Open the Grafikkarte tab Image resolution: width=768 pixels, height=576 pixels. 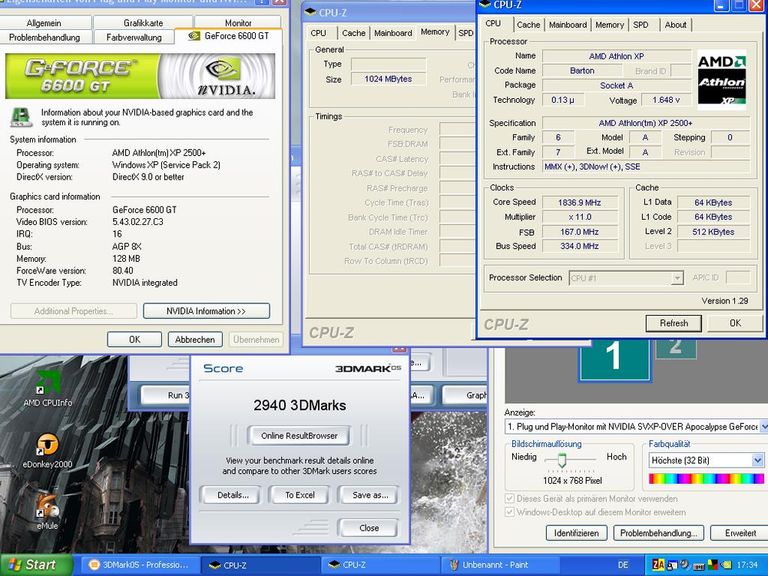[143, 23]
